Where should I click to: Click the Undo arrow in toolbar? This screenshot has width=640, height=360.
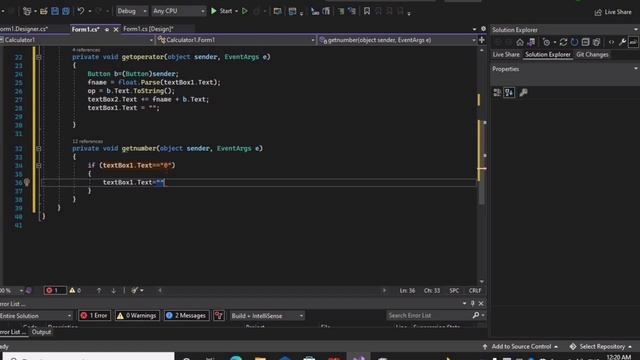tap(80, 11)
